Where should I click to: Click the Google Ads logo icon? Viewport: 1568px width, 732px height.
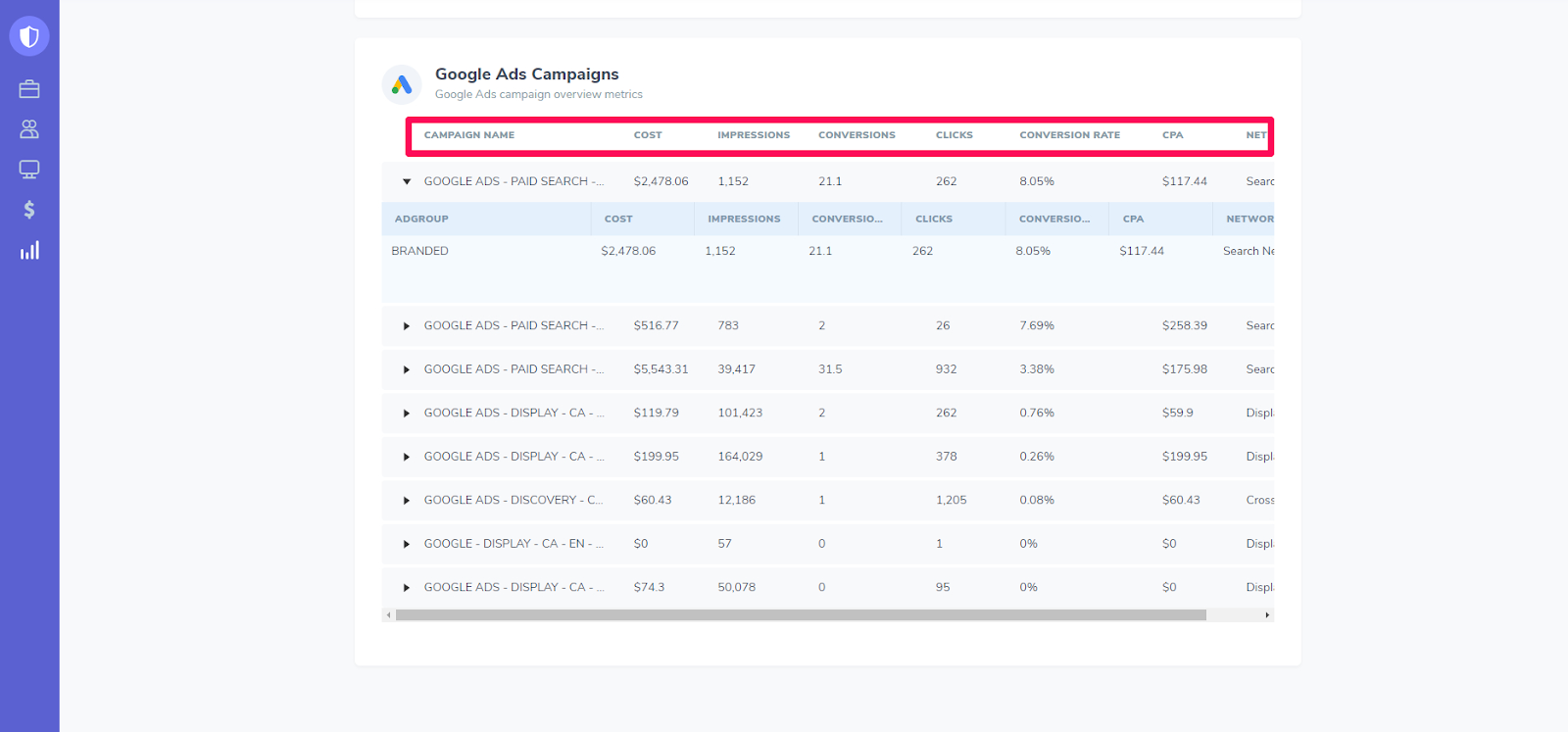coord(402,85)
